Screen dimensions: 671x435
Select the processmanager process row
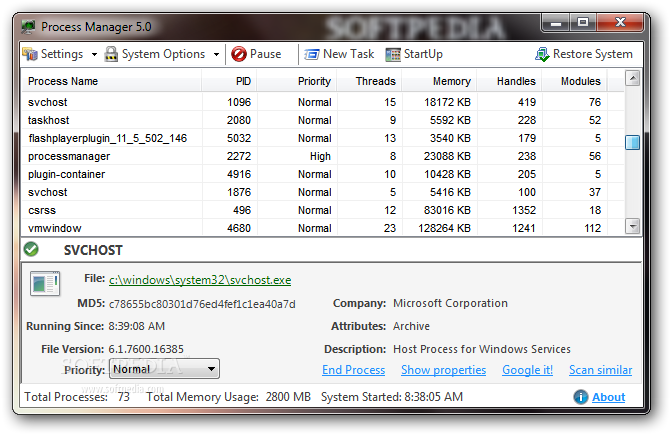323,156
